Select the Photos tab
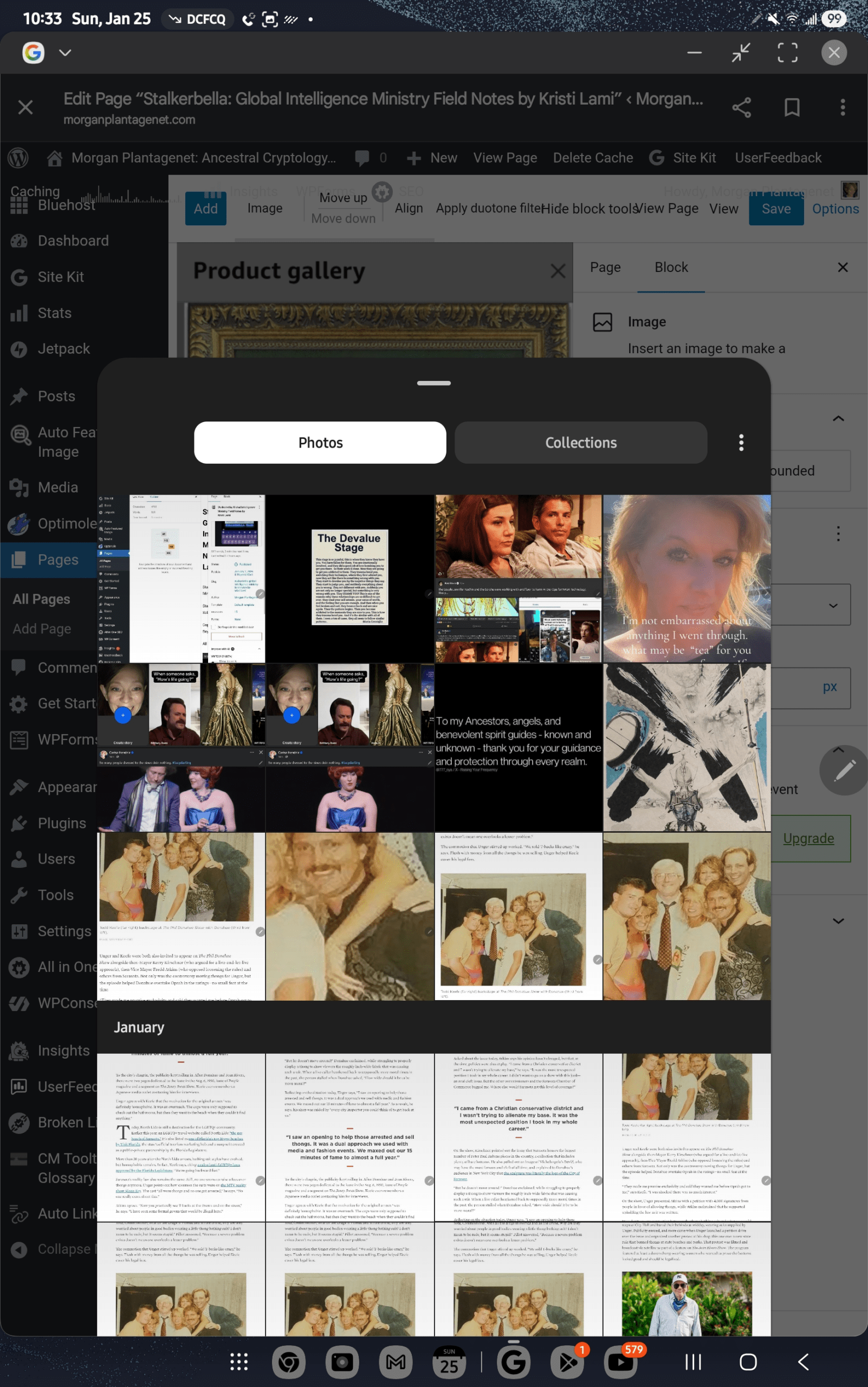The image size is (868, 1387). tap(320, 443)
